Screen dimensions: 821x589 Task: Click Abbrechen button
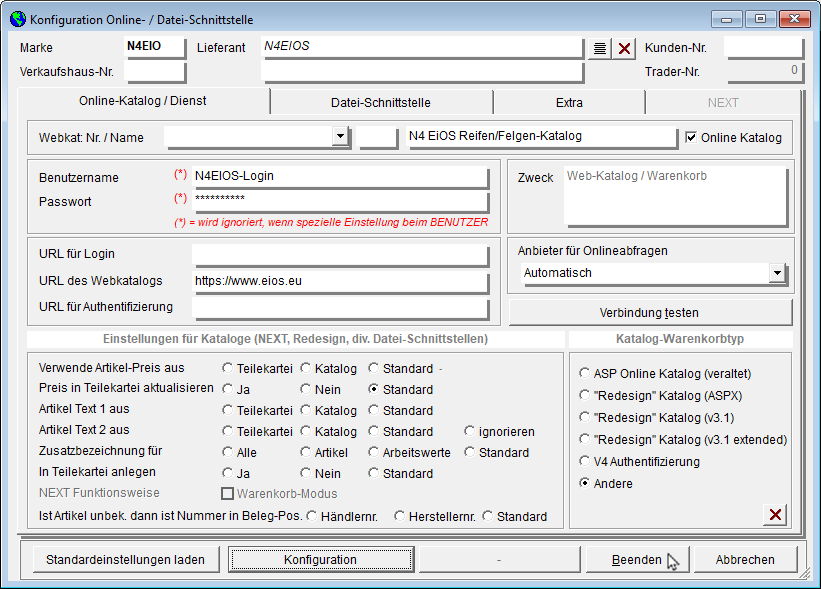746,560
